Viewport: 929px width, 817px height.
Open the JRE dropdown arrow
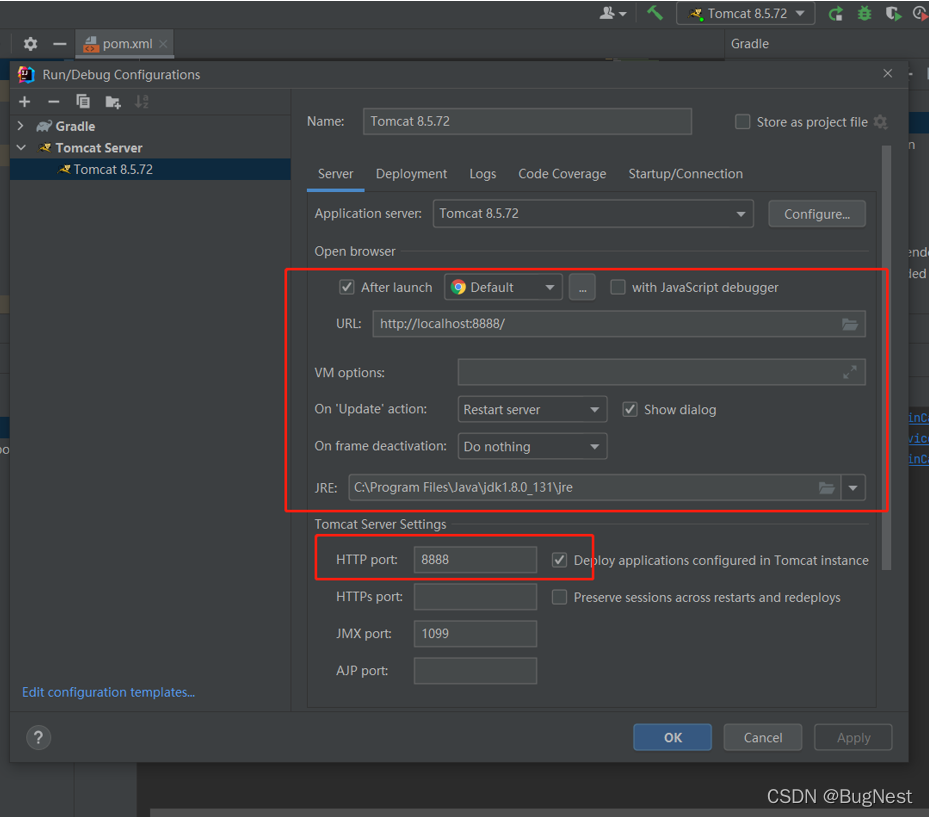click(x=853, y=488)
